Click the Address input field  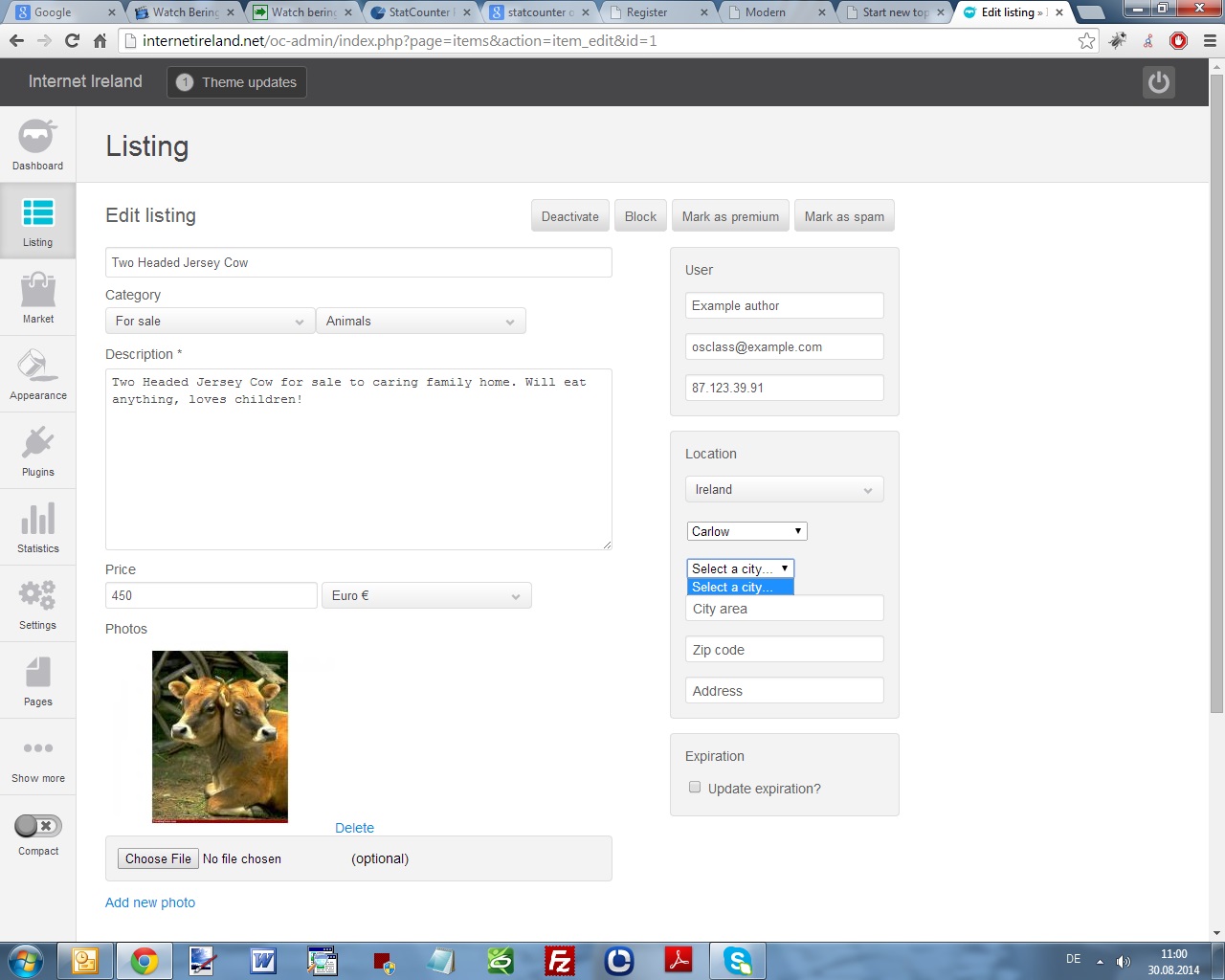tap(784, 690)
